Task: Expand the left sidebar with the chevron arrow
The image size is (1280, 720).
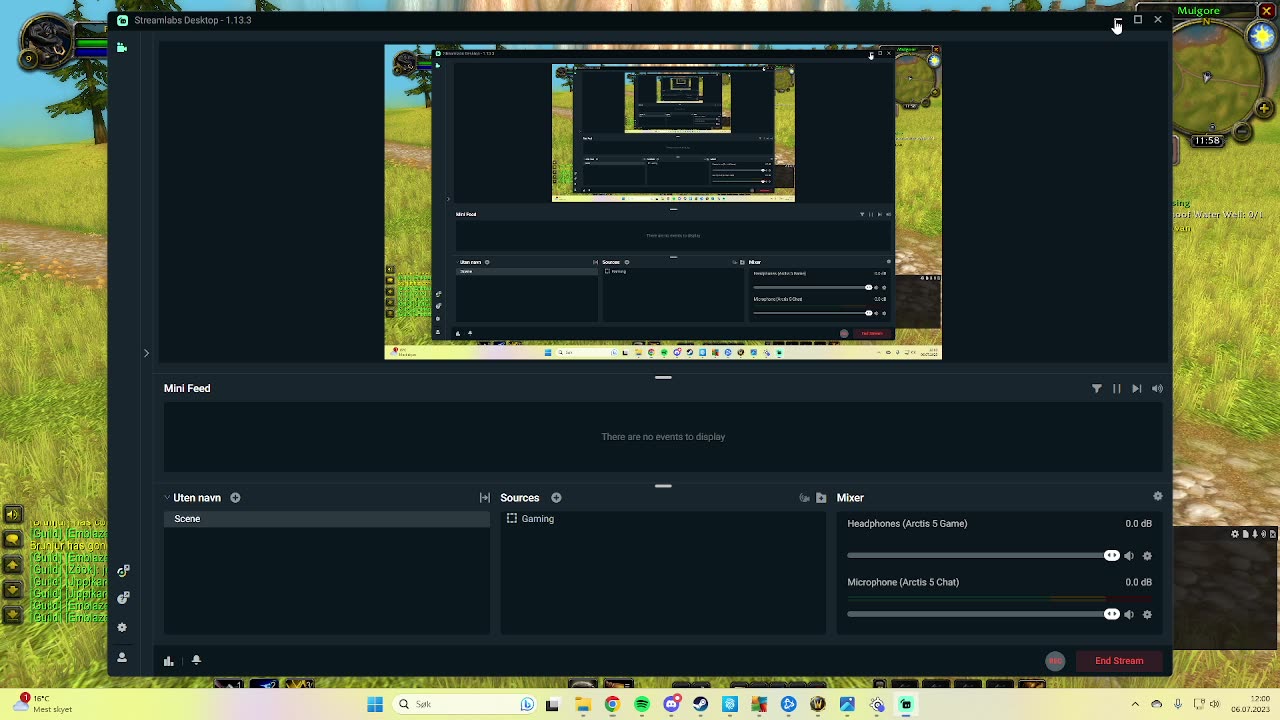Action: (146, 353)
